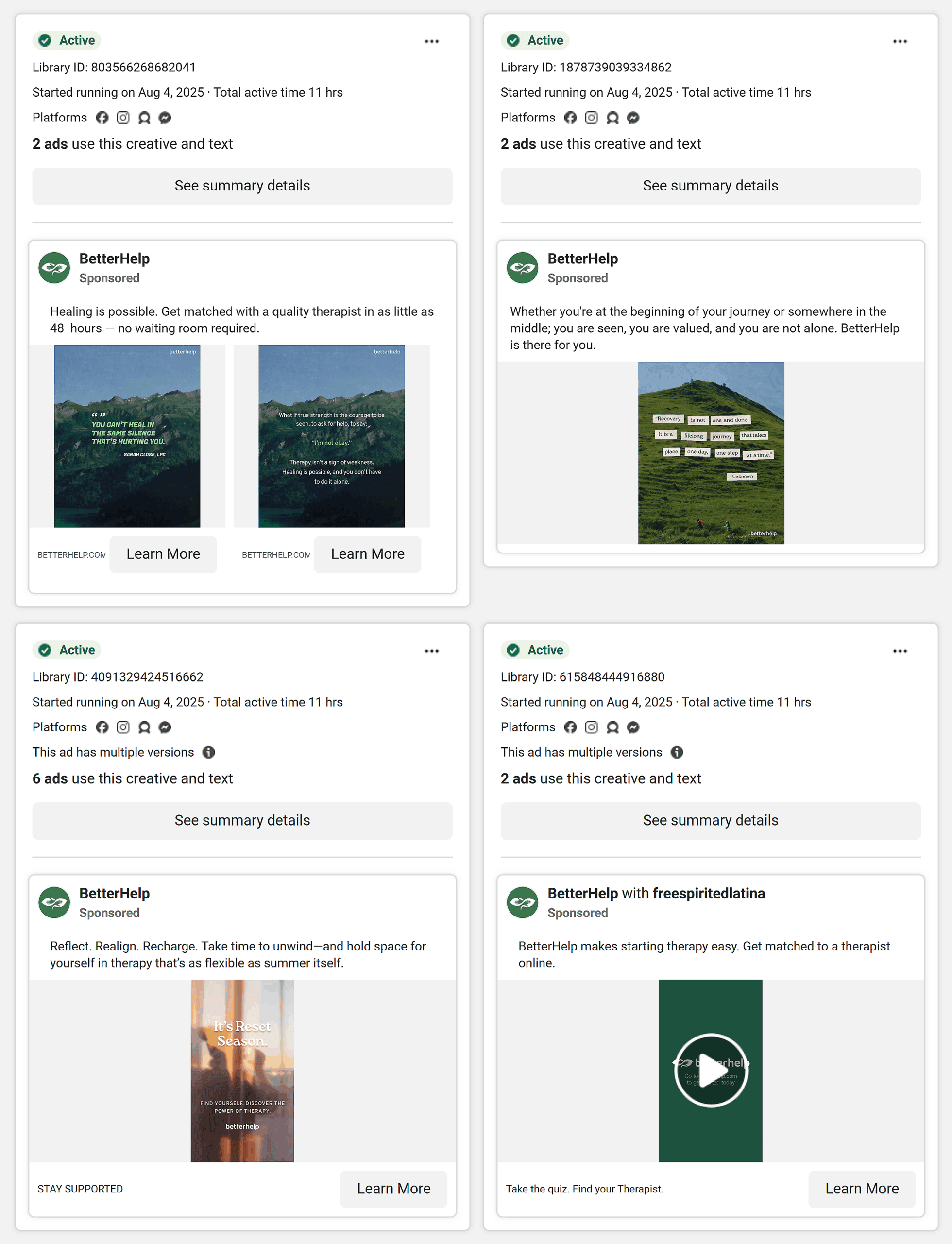This screenshot has width=952, height=1244.
Task: Click BetterHelp name in Healing is possible ad
Action: coord(115,259)
